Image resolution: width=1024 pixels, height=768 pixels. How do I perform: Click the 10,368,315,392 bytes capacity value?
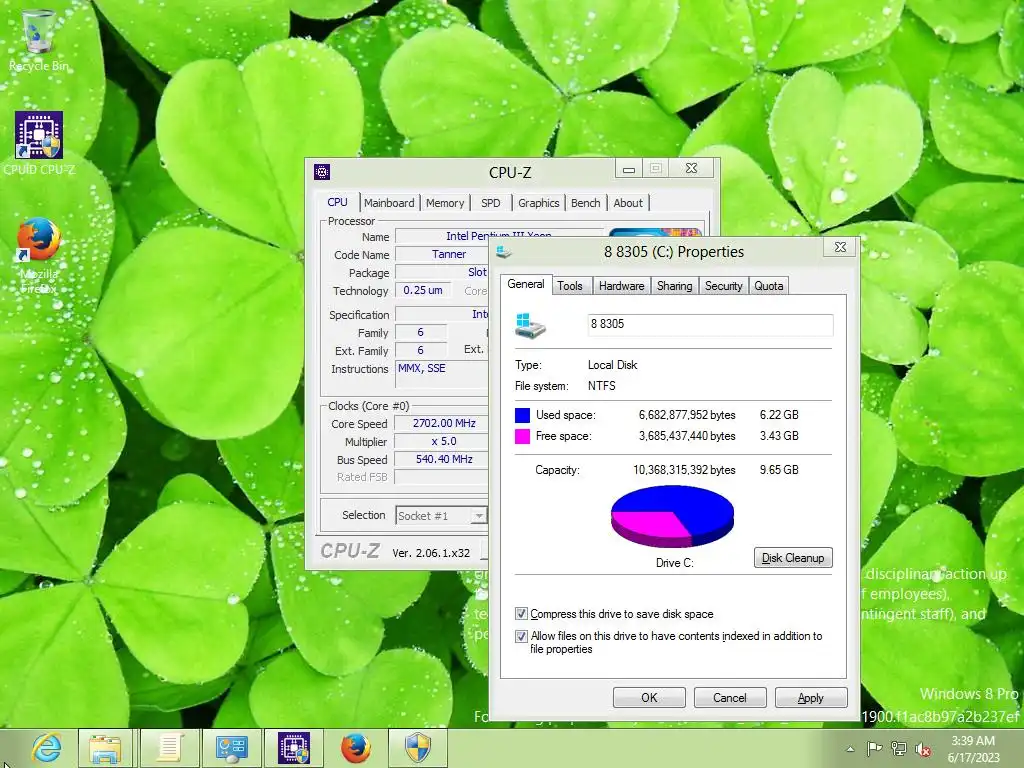pos(684,470)
